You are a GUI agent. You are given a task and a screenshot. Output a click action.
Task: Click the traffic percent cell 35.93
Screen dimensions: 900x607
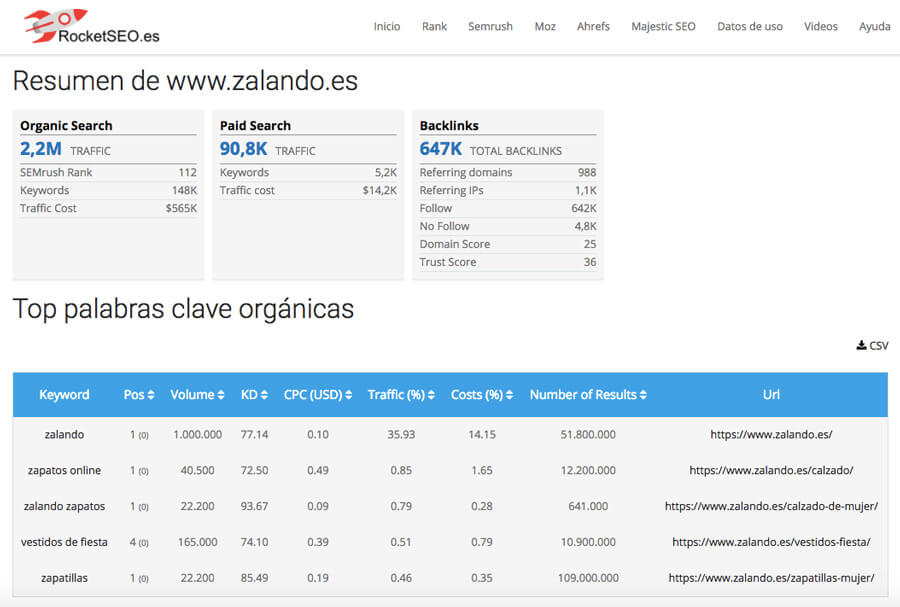(x=401, y=434)
